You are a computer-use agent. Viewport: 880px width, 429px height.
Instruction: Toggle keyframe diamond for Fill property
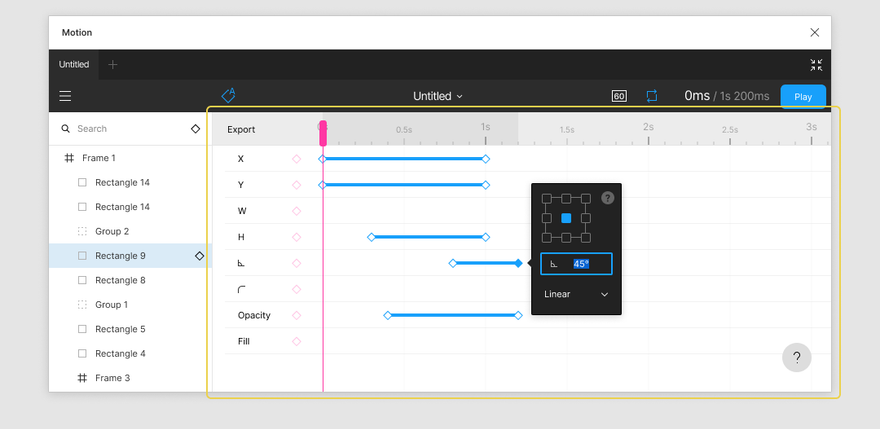pos(296,341)
